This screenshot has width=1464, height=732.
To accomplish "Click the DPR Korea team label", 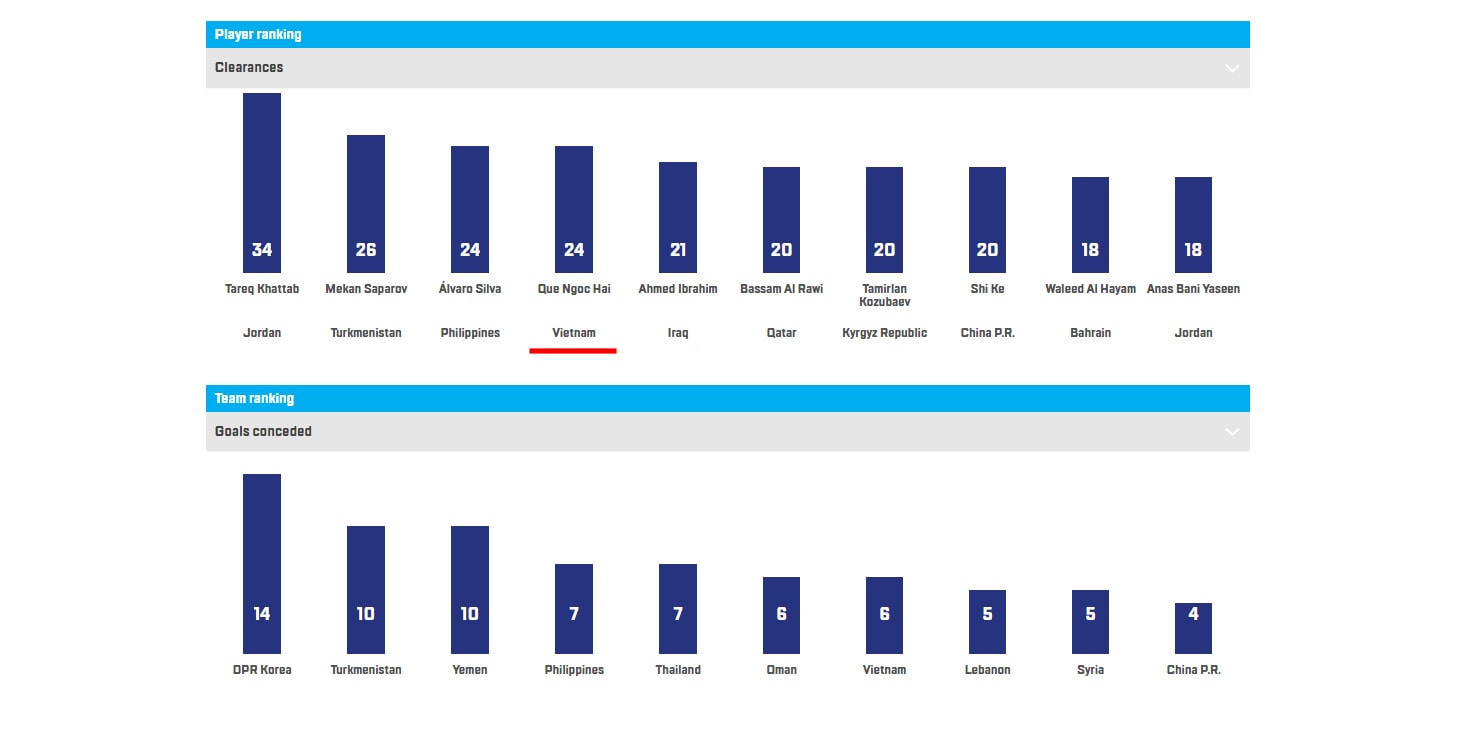I will tap(262, 670).
